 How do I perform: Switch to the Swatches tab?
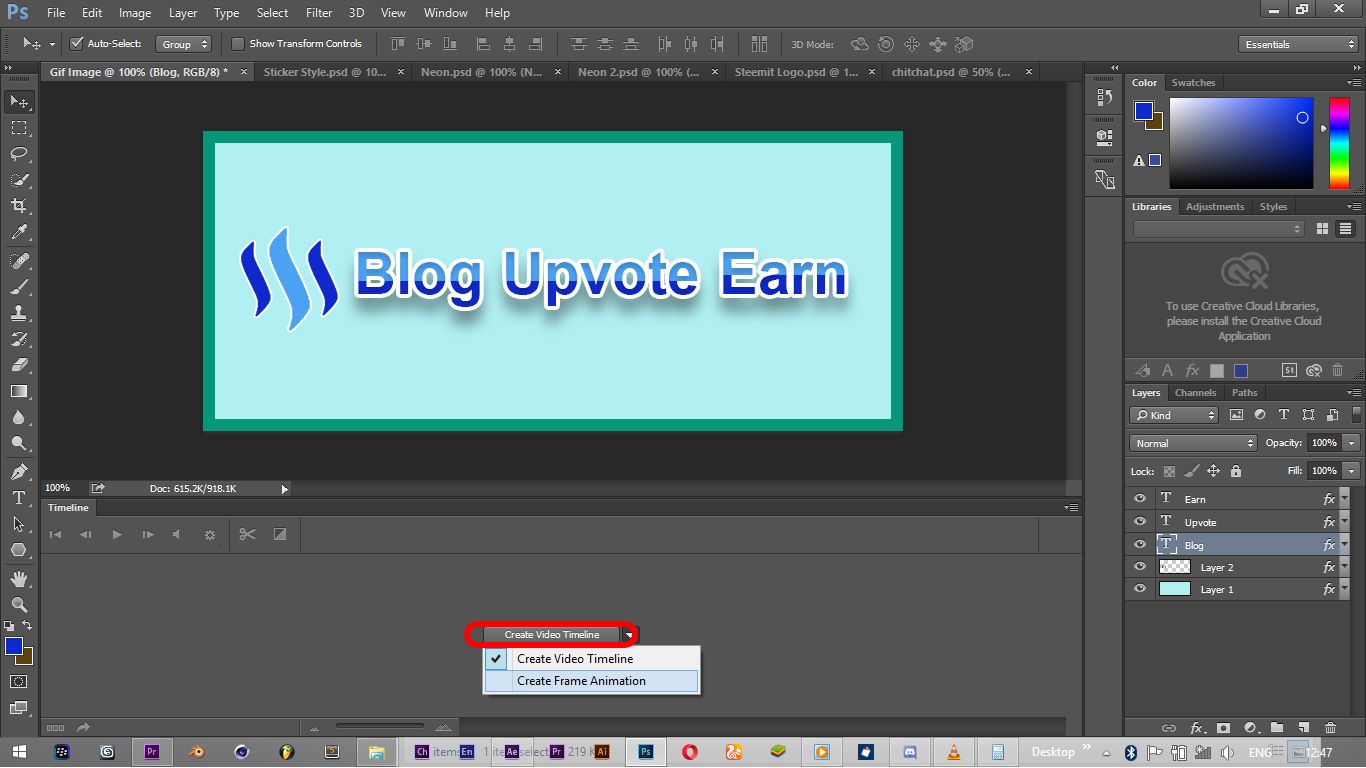[x=1193, y=83]
